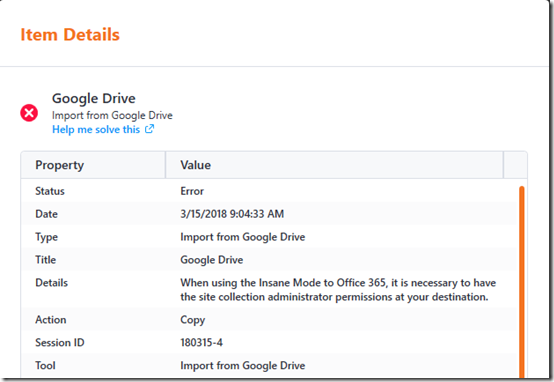Open the Help me solve this link
The width and height of the screenshot is (554, 382).
[96, 130]
